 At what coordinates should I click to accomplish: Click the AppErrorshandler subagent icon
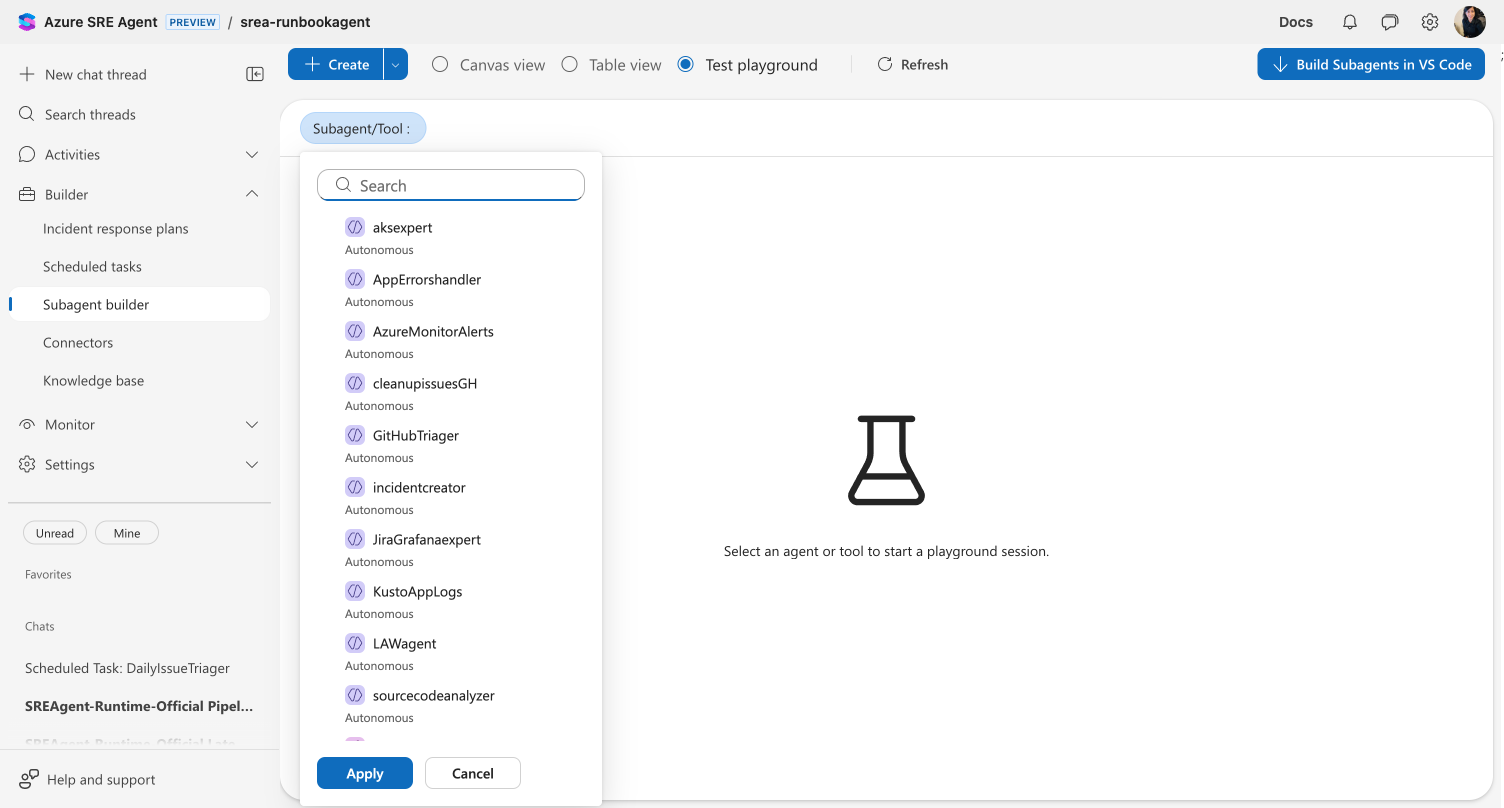pos(354,279)
